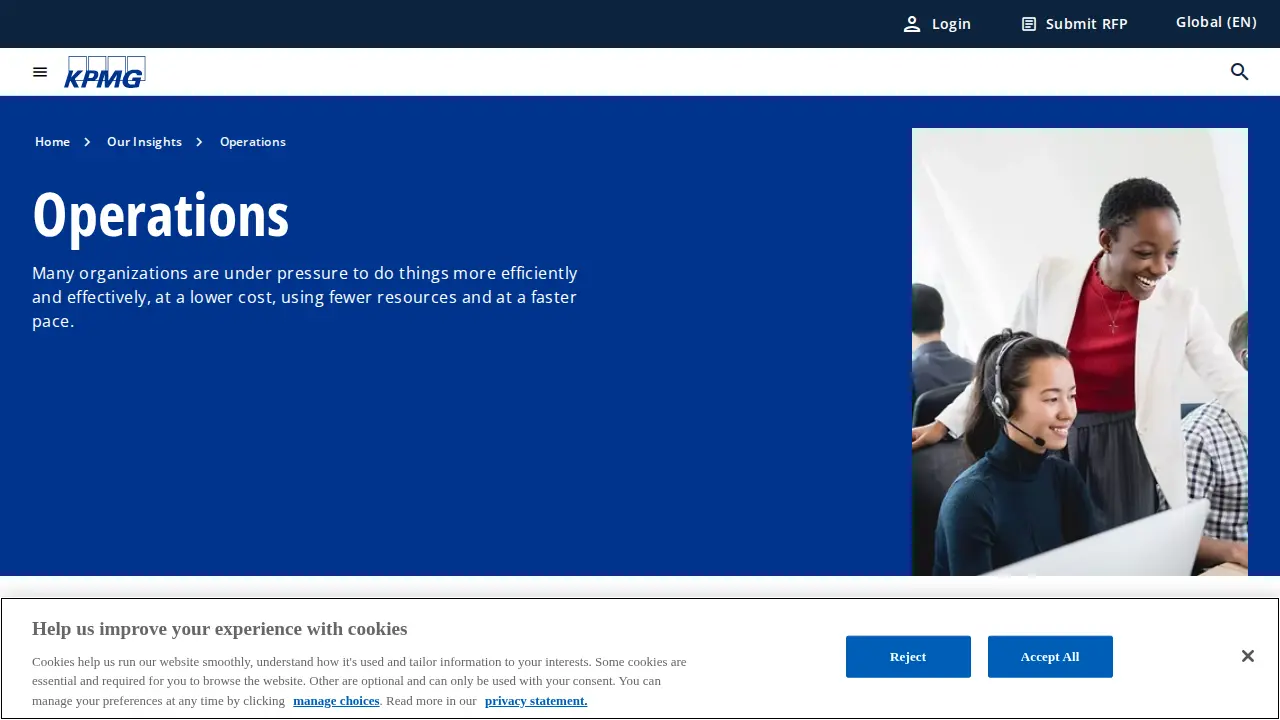
Task: Open the Submit RFP link text
Action: (x=1086, y=24)
